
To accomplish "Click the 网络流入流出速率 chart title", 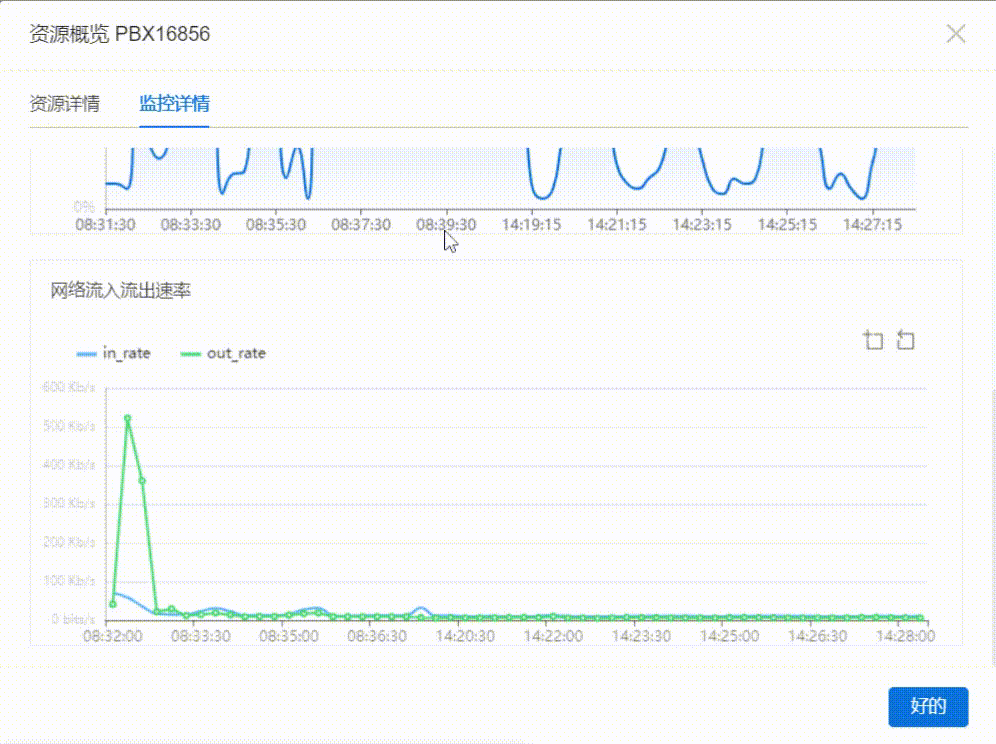I will click(121, 292).
